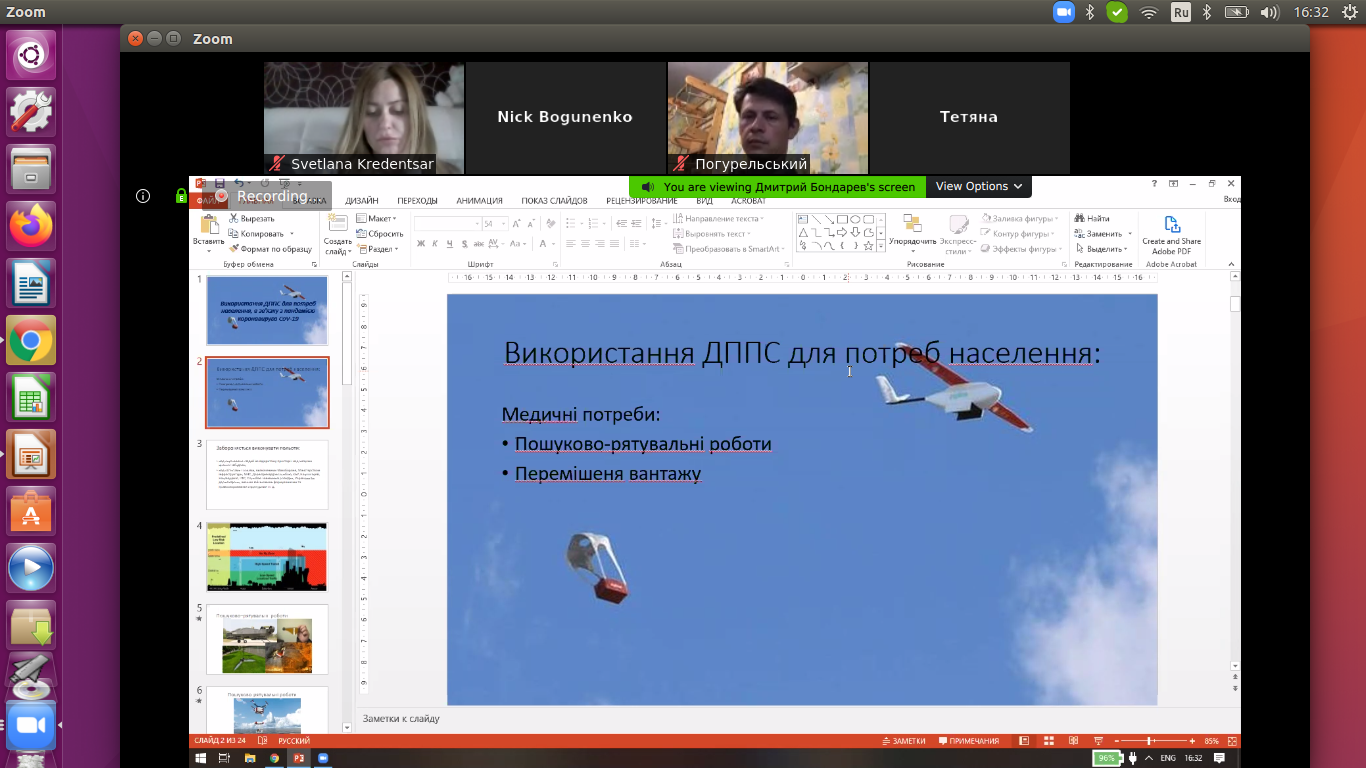The height and width of the screenshot is (768, 1366).
Task: Toggle align text left
Action: [571, 243]
